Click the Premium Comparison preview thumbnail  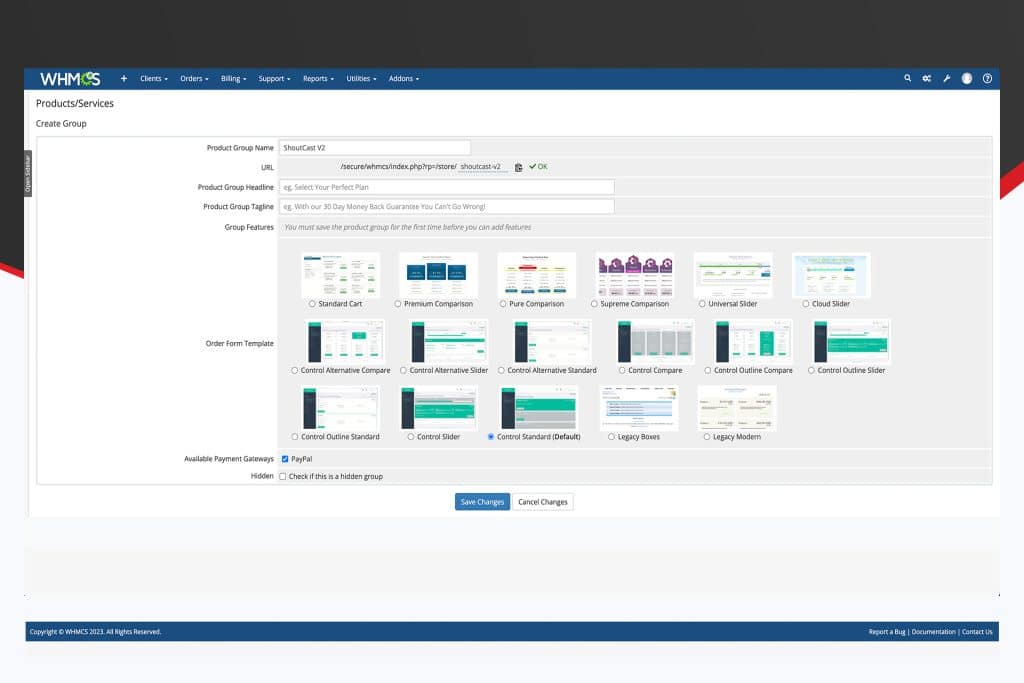tap(438, 275)
